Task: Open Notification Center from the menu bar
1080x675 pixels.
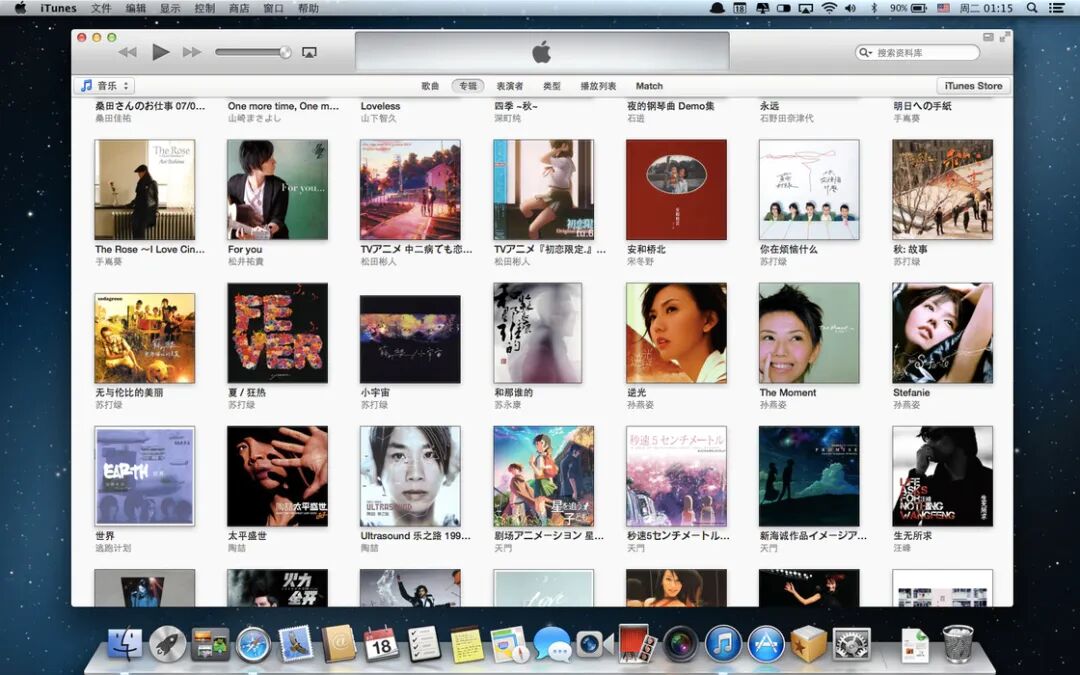Action: [x=1057, y=8]
